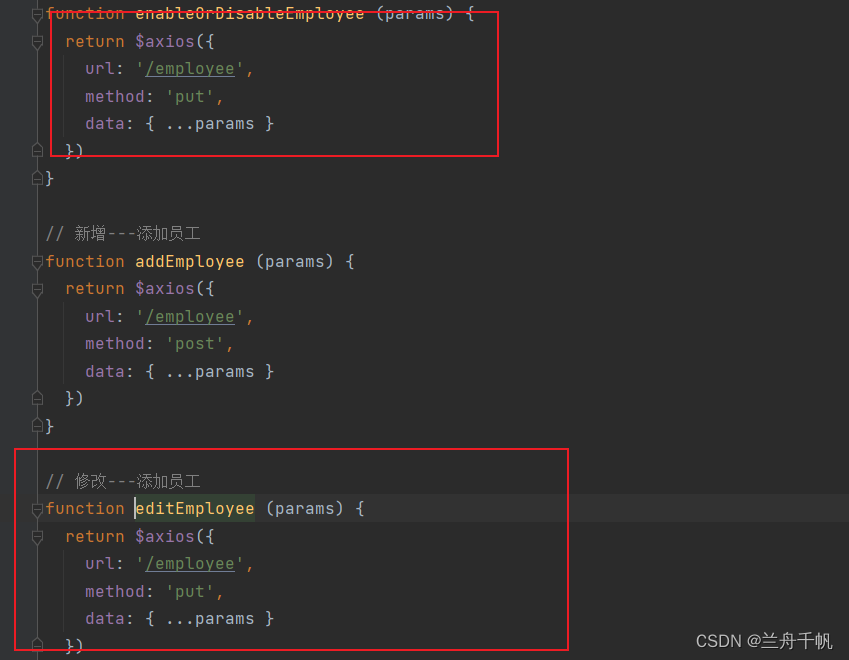Click the addEmployee function name

189,262
